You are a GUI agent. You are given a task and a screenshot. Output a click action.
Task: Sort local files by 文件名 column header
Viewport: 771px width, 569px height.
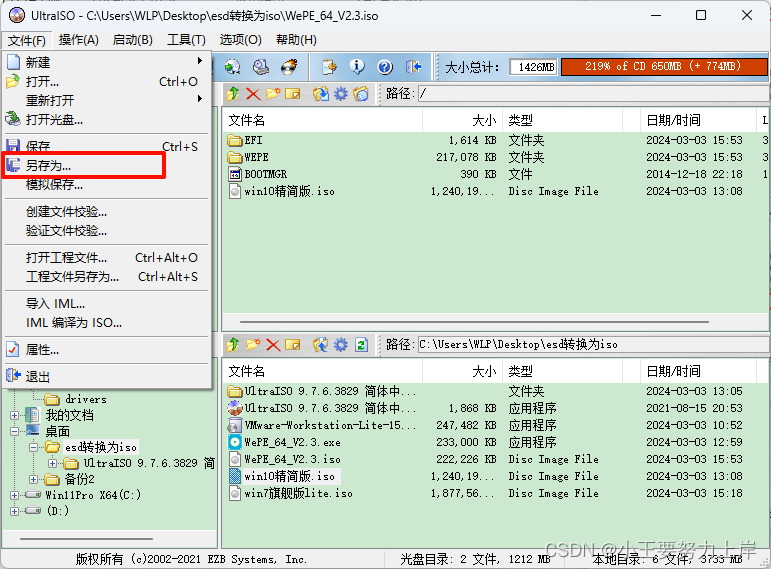tap(323, 371)
